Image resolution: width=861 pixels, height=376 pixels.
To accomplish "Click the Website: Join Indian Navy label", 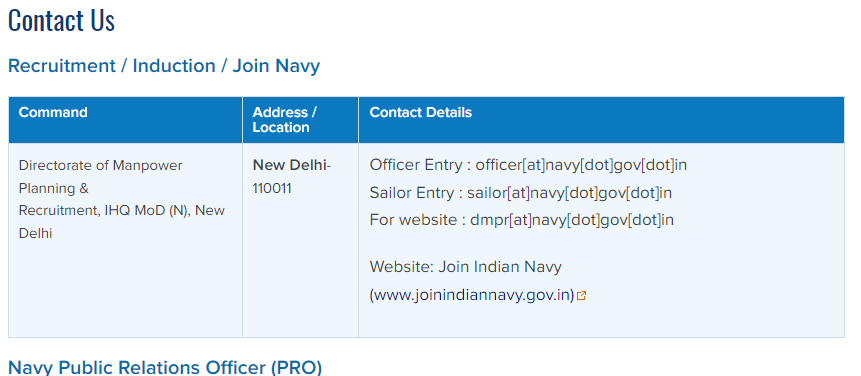I will (x=466, y=267).
